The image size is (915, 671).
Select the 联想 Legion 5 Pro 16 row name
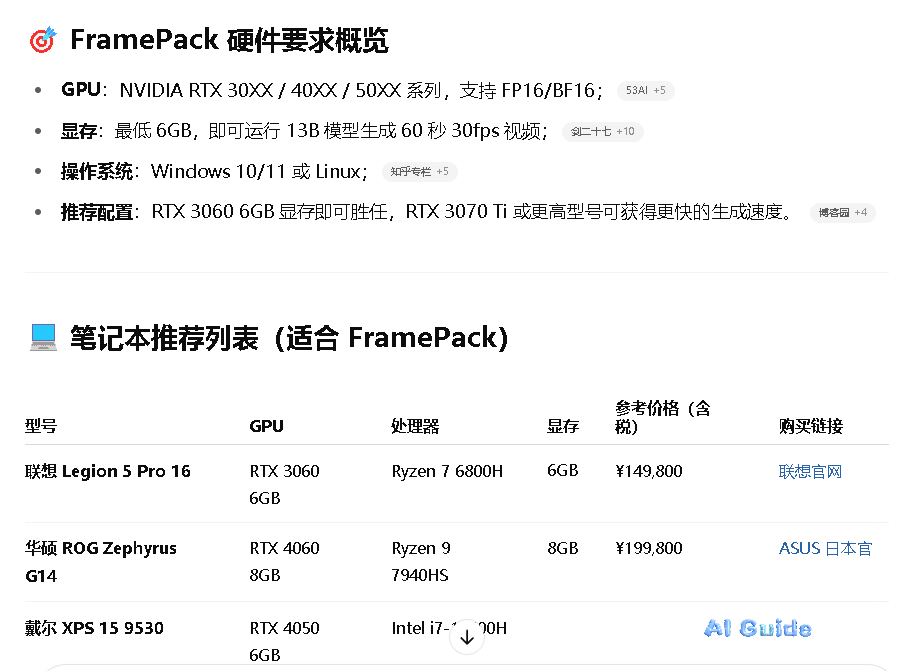click(108, 471)
